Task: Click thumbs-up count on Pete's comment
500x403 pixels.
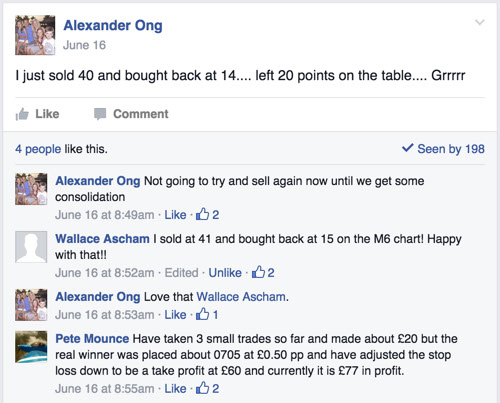Action: (207, 388)
